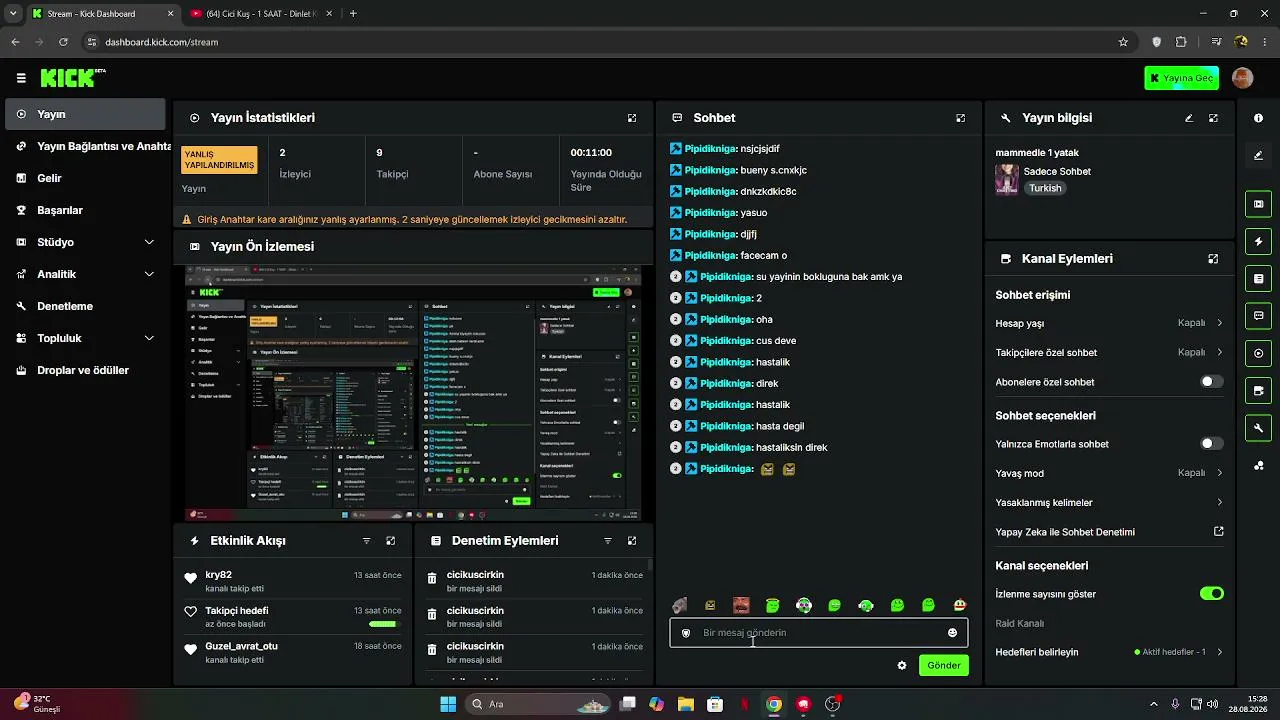Click the info icon in the right rail
The width and height of the screenshot is (1280, 720).
pyautogui.click(x=1258, y=118)
